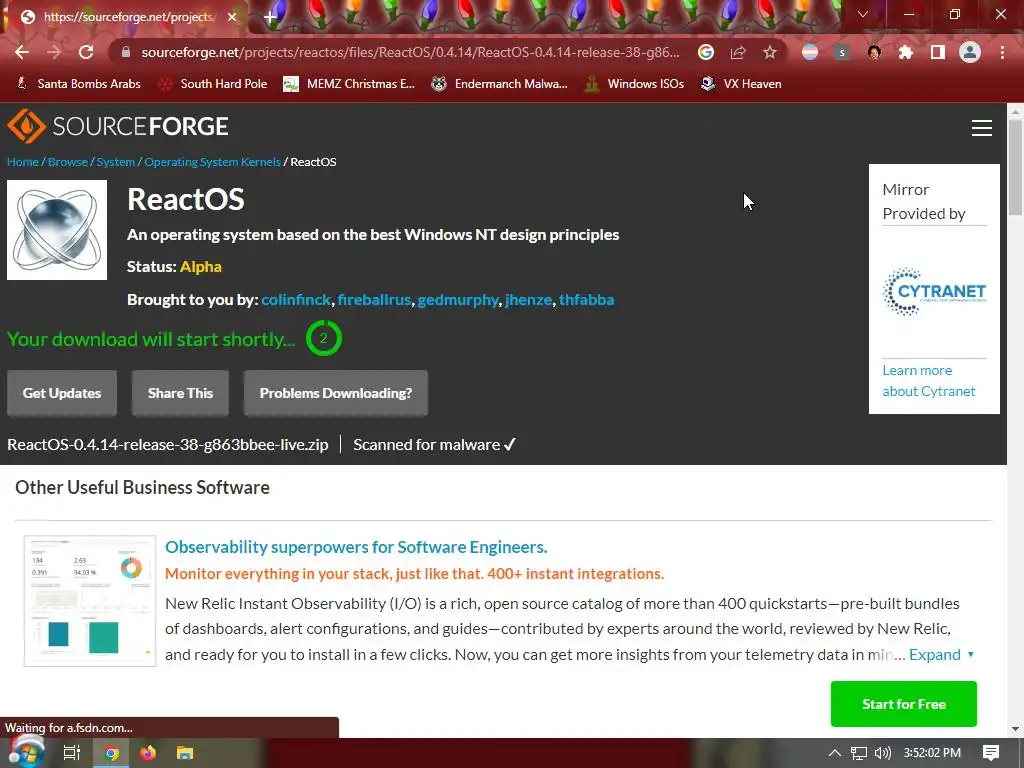Open thfabba profile link
Image resolution: width=1024 pixels, height=768 pixels.
(x=586, y=300)
